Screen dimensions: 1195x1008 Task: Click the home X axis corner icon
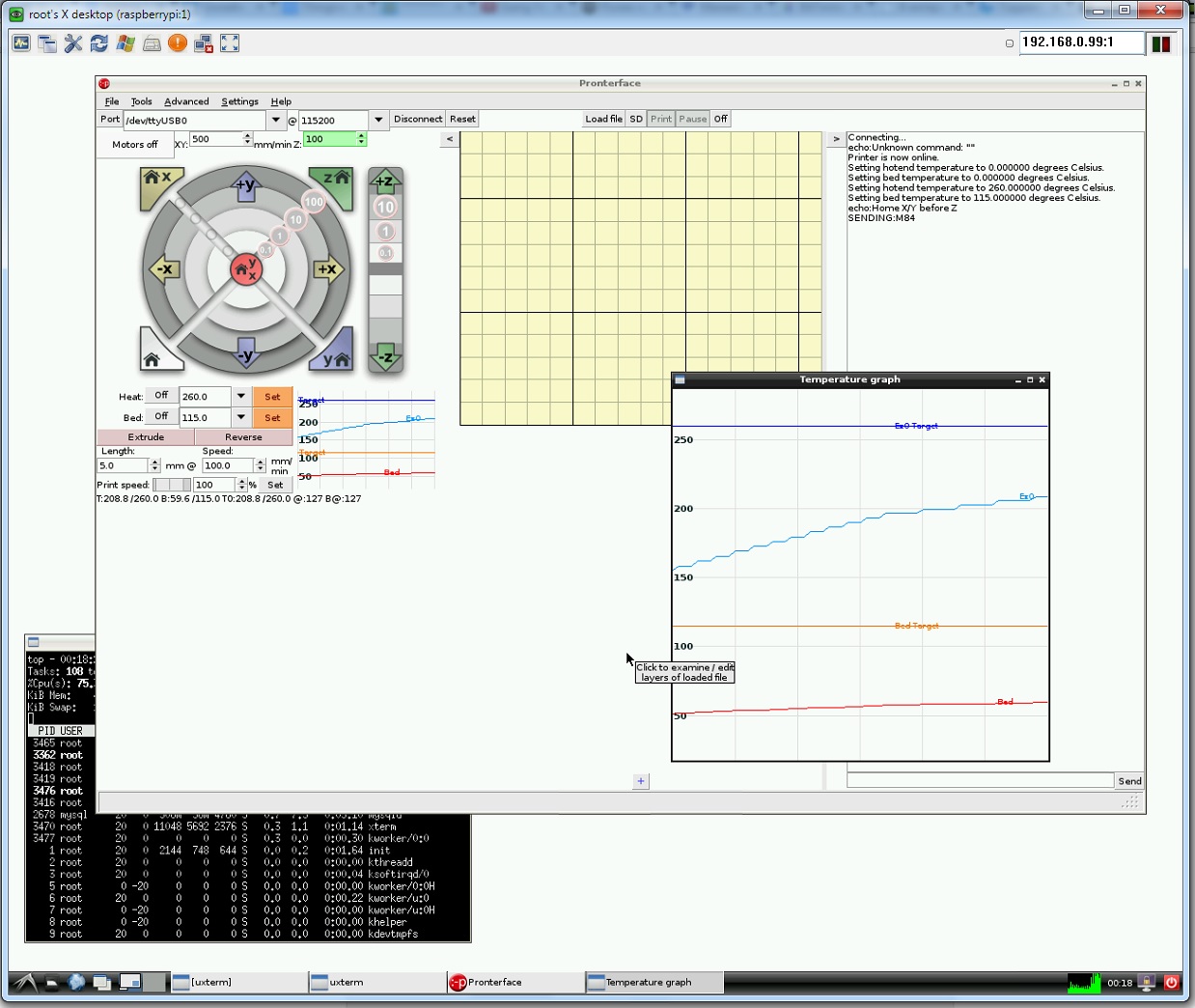(x=156, y=180)
